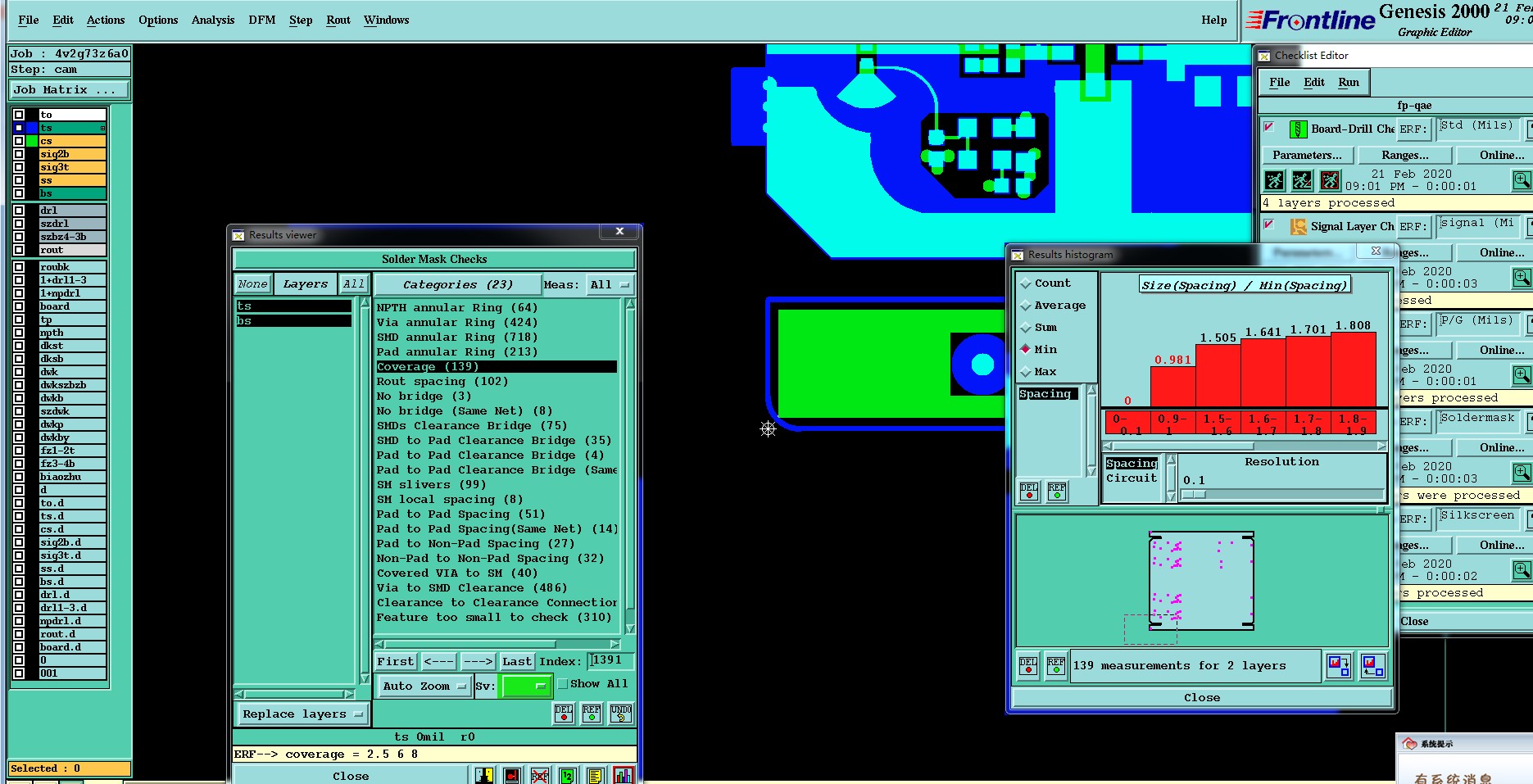Click Close button in Results histogram
This screenshot has height=784, width=1533.
pyautogui.click(x=1202, y=698)
